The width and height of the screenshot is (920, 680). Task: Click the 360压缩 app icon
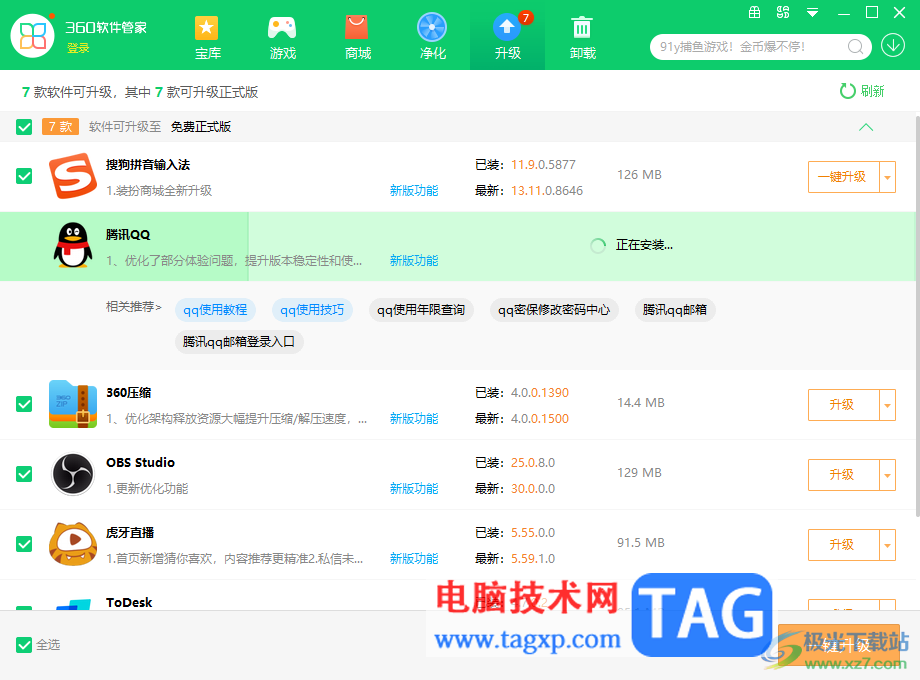pyautogui.click(x=73, y=404)
